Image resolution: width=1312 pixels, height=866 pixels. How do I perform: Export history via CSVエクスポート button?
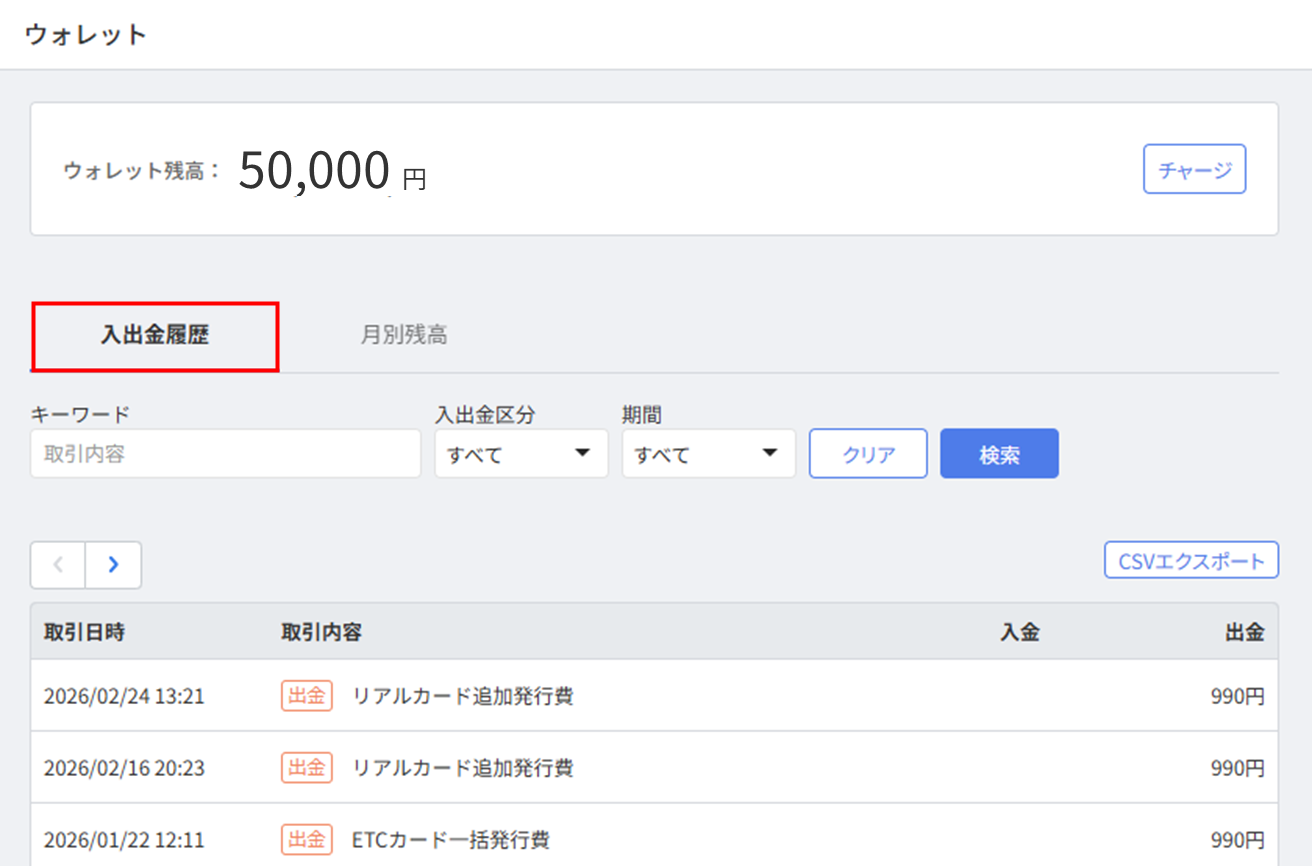tap(1190, 561)
